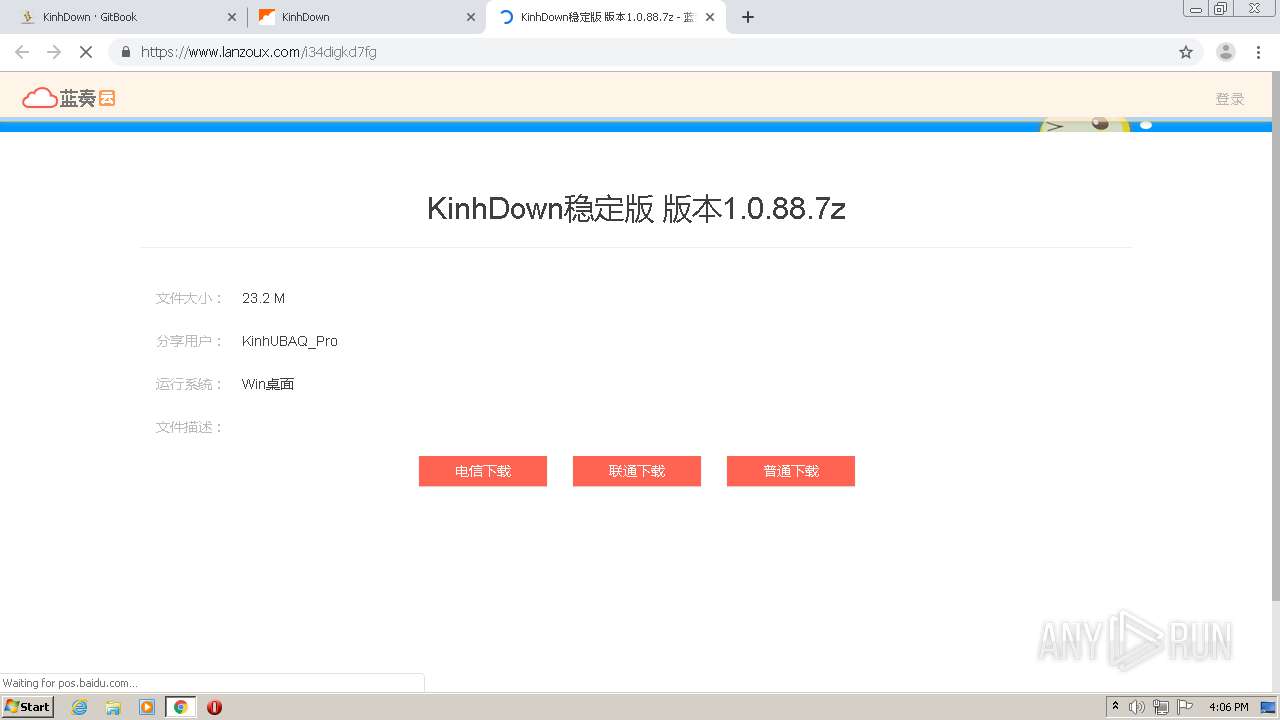Select the KinhDown稳定版 版本1.0.88.7z tab
1280x720 pixels.
(x=605, y=17)
